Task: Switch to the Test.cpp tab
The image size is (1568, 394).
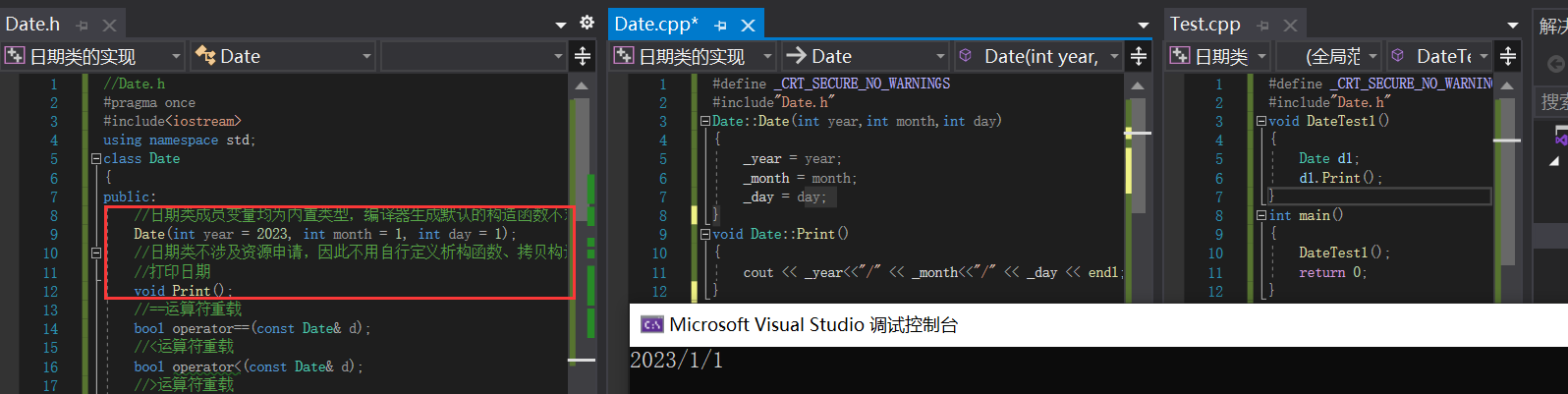Action: click(x=1204, y=25)
